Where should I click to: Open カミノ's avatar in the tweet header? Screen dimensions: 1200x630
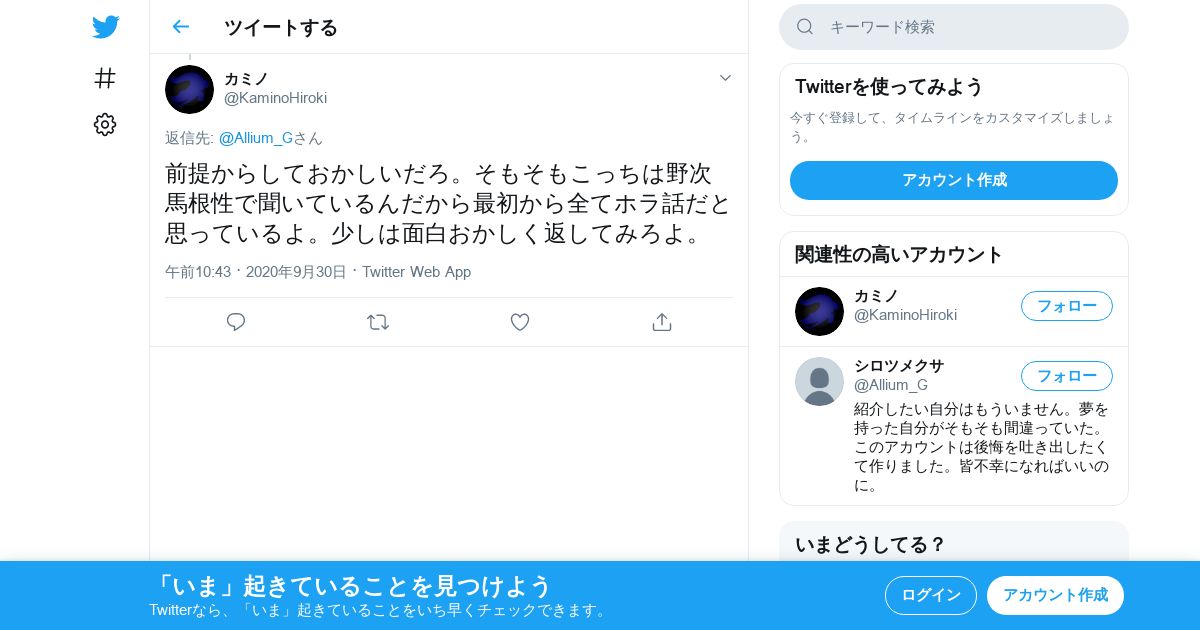pos(189,89)
